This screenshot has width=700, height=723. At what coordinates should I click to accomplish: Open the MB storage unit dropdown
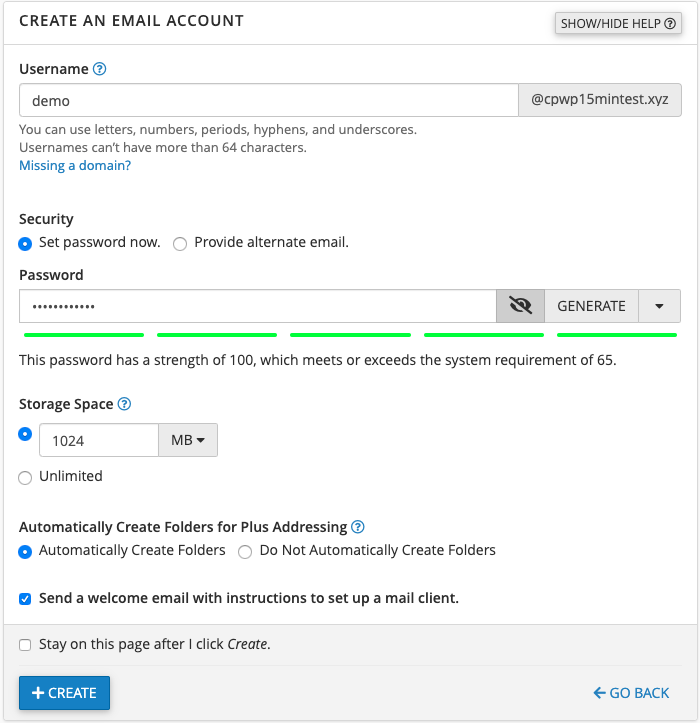188,440
